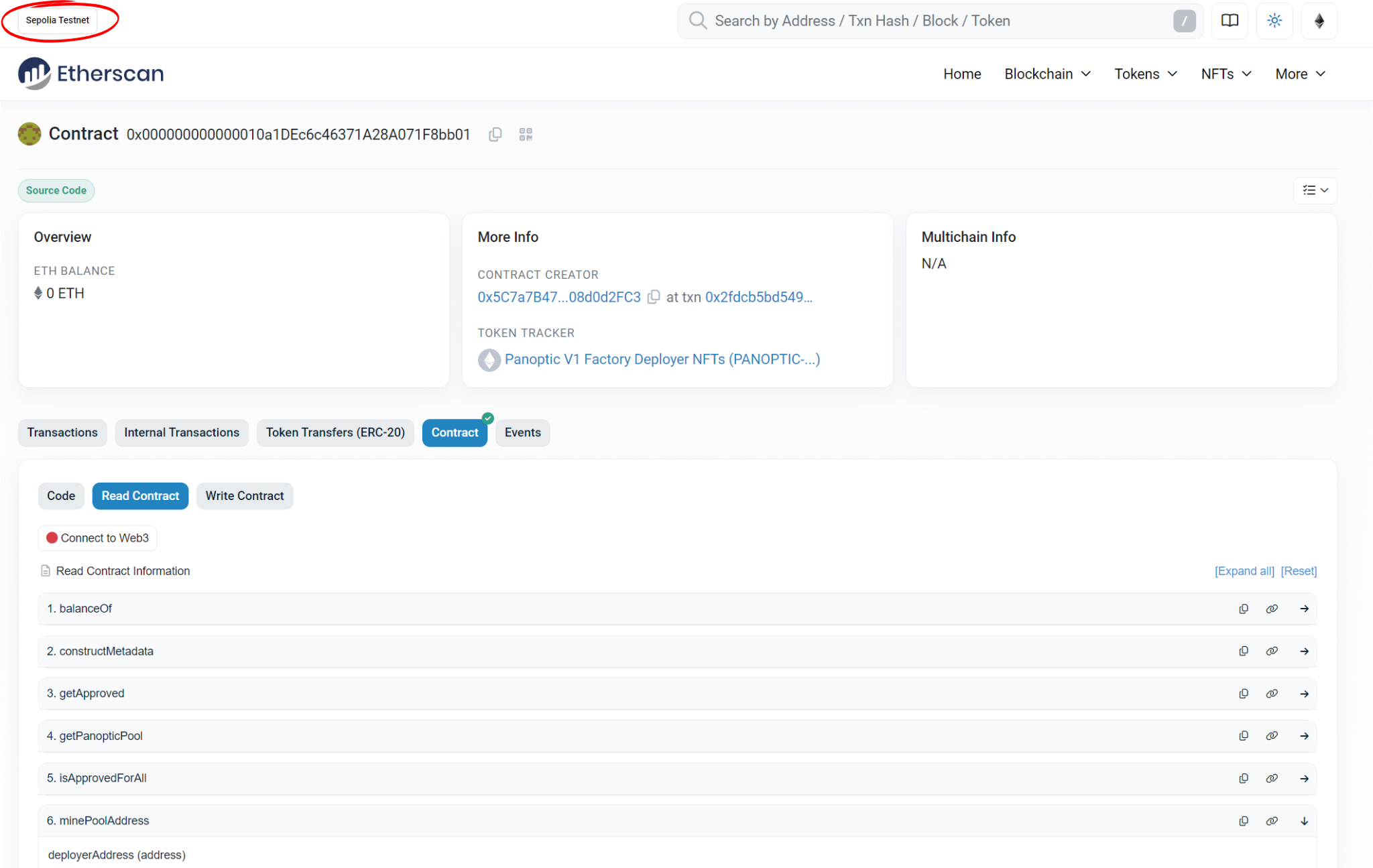Screen dimensions: 1373x868
Task: Show QR code for contract address
Action: tap(526, 135)
